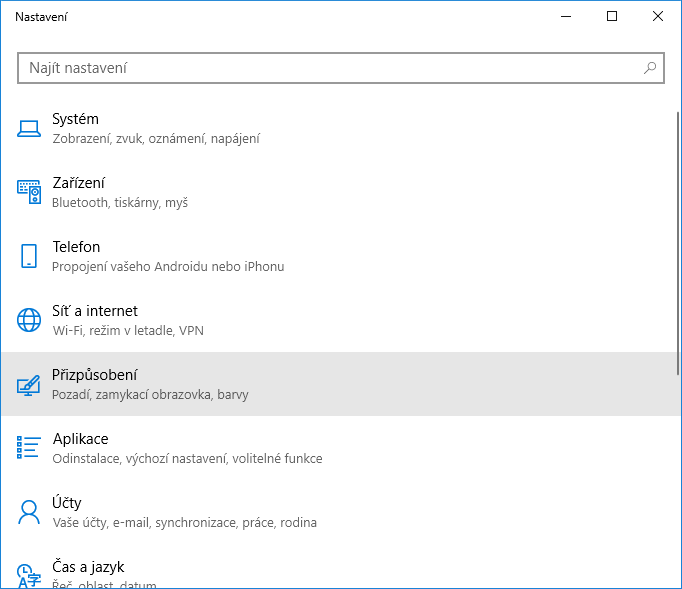Open Čas a jazyk heading
This screenshot has height=589, width=682.
[88, 567]
